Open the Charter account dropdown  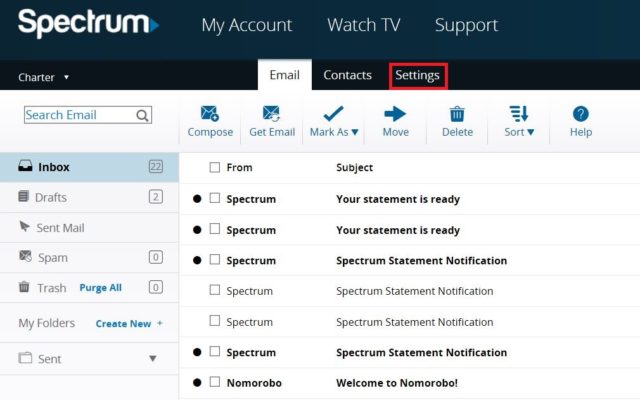[x=44, y=77]
